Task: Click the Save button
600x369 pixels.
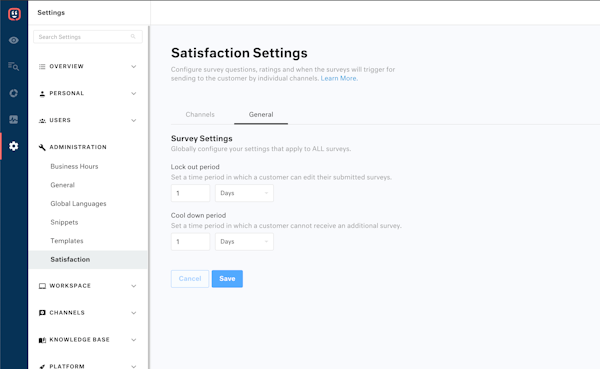Action: (227, 279)
